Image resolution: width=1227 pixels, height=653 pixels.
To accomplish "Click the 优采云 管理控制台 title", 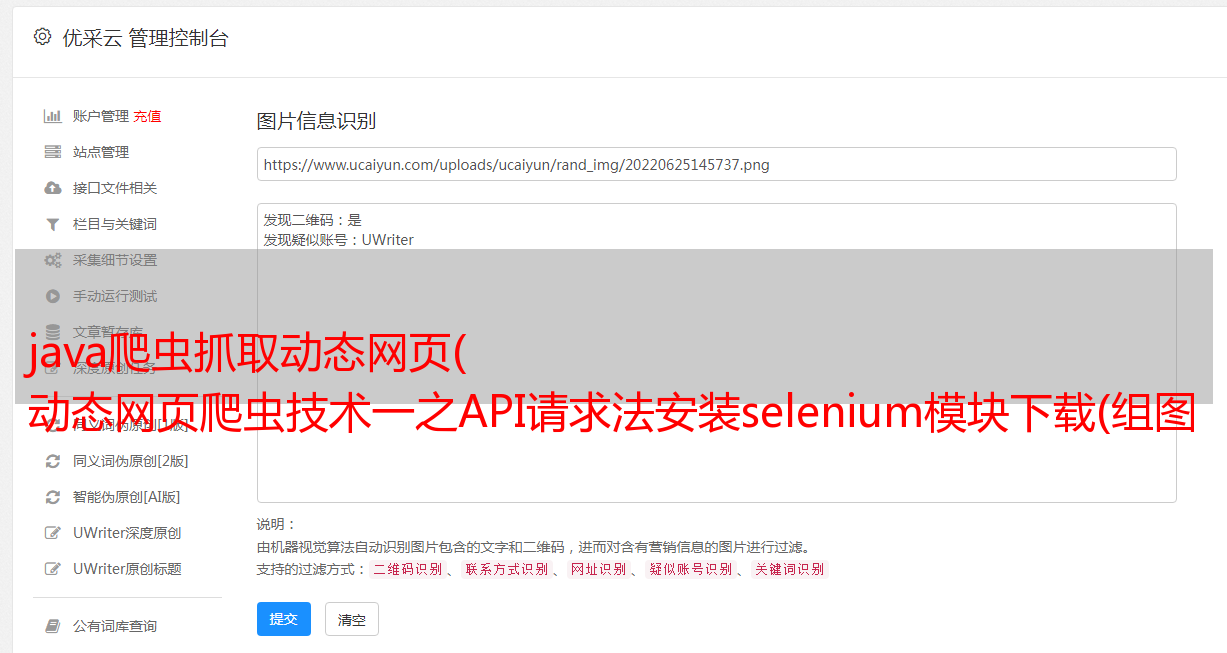I will [145, 38].
